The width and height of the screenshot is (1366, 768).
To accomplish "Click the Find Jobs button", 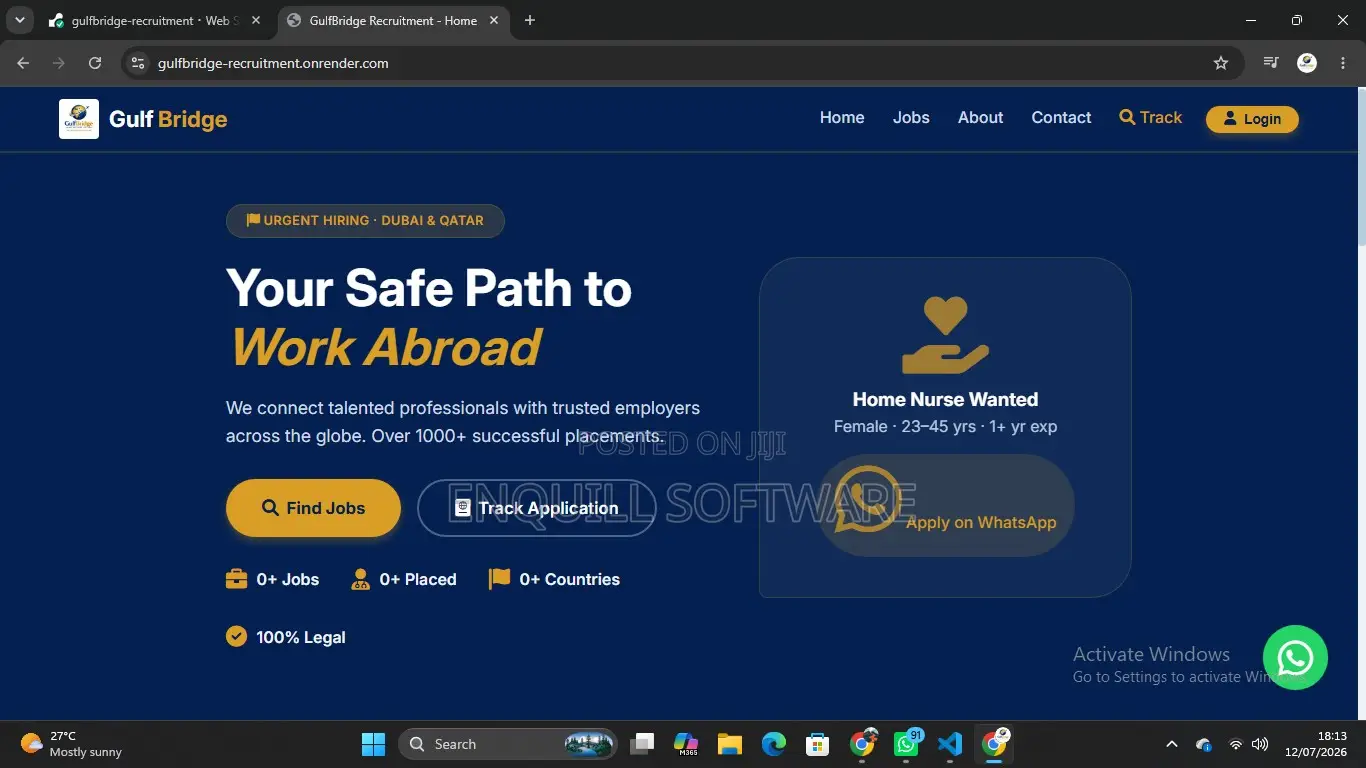I will [x=313, y=508].
